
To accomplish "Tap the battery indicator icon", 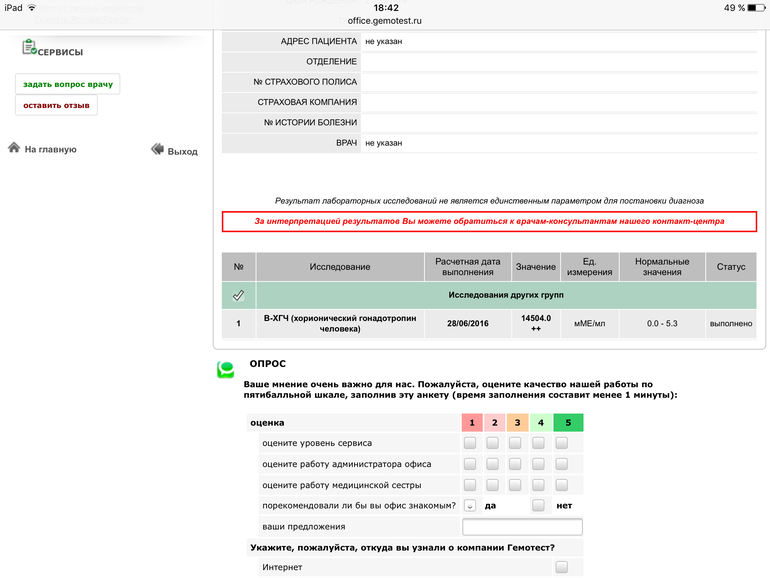I will tap(755, 8).
